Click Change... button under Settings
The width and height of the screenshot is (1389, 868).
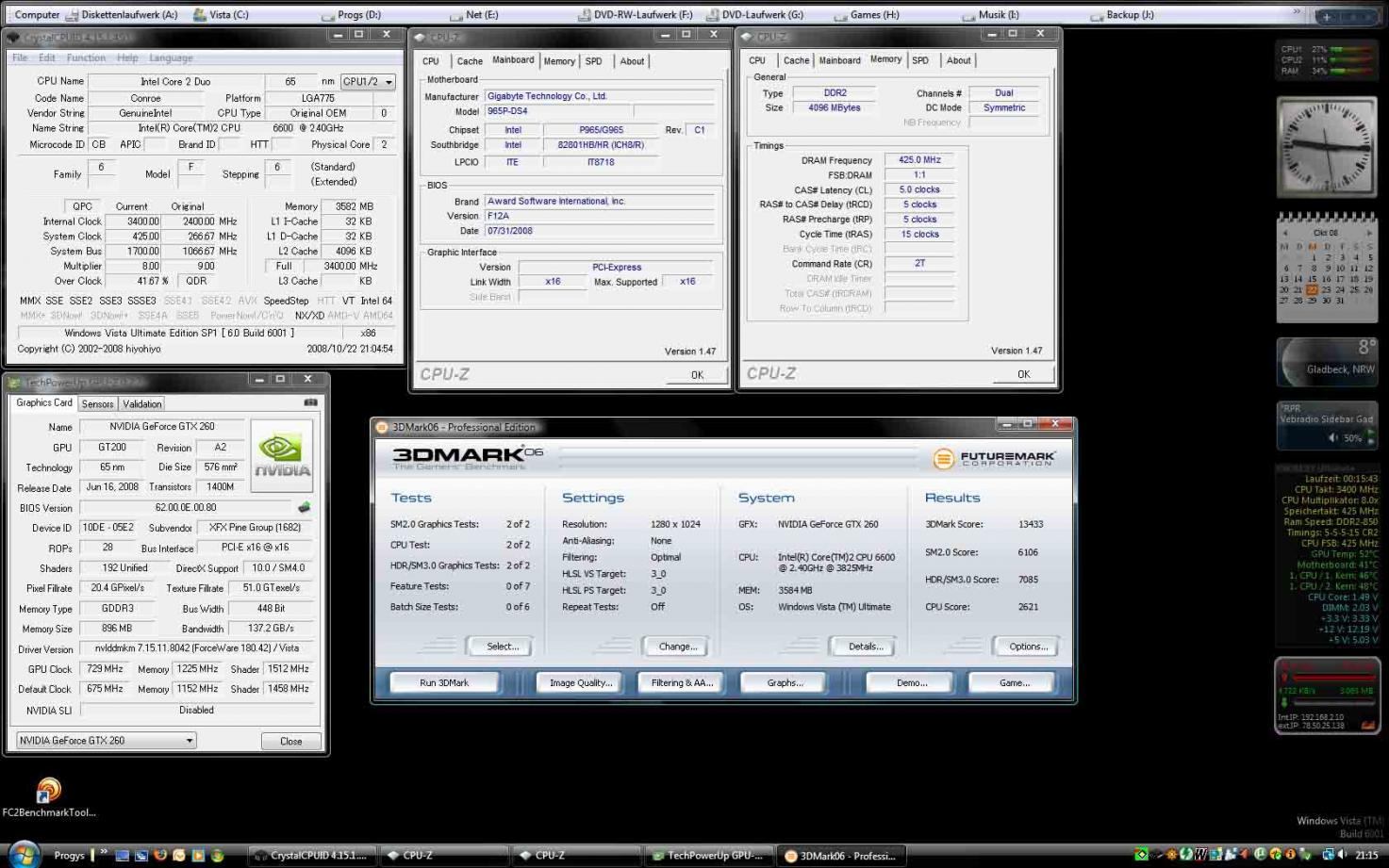[677, 647]
